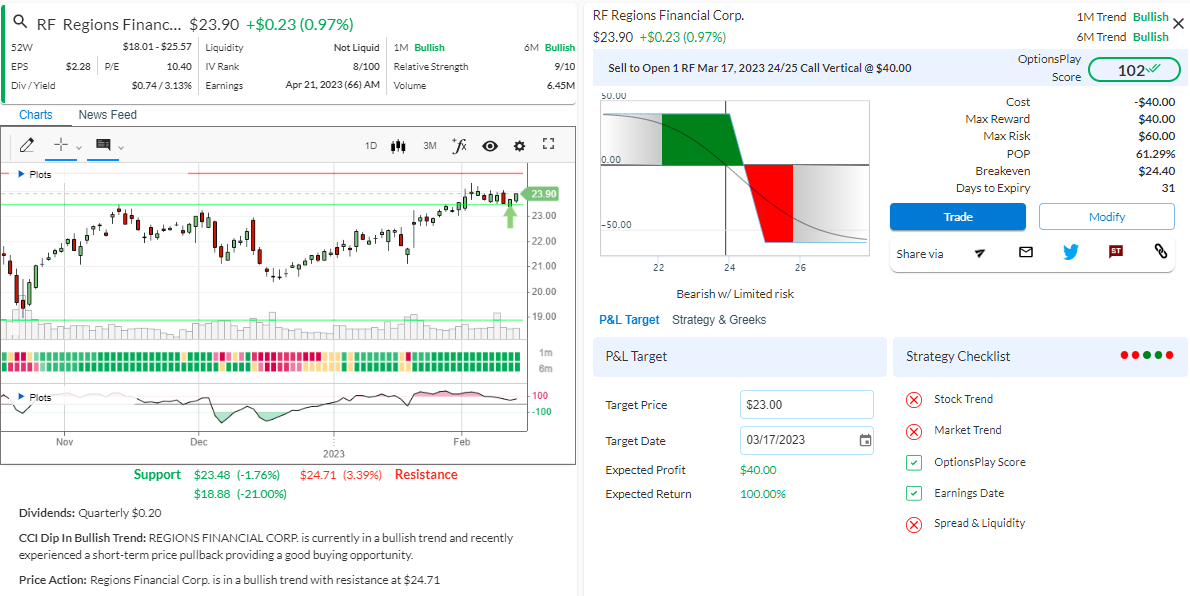The image size is (1190, 596).
Task: Click the green 23.90 price tag on chart
Action: (542, 194)
